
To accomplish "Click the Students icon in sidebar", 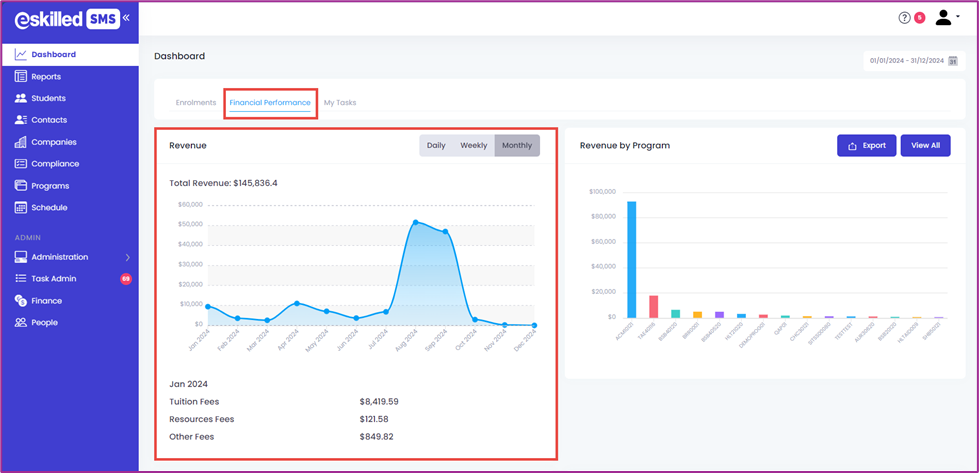I will [21, 98].
